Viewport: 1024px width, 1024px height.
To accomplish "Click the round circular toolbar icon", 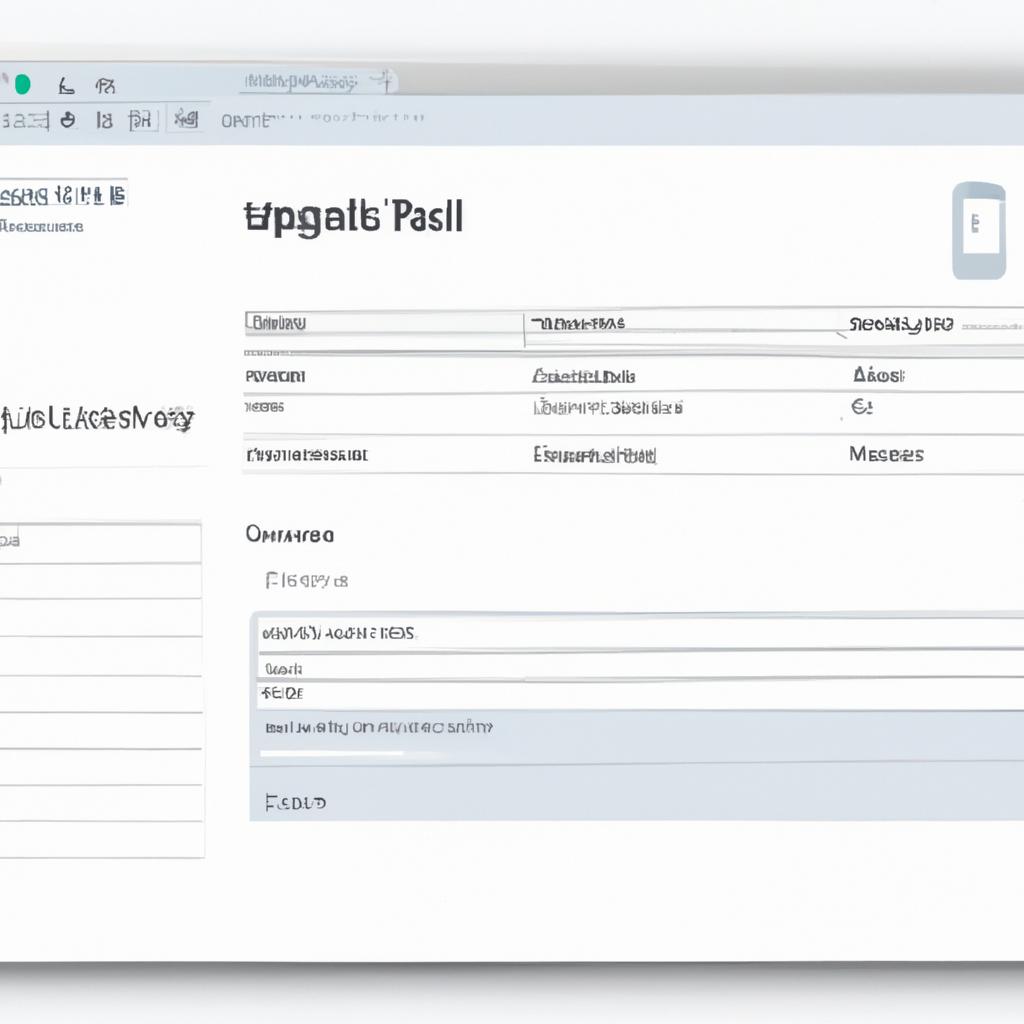I will click(68, 120).
